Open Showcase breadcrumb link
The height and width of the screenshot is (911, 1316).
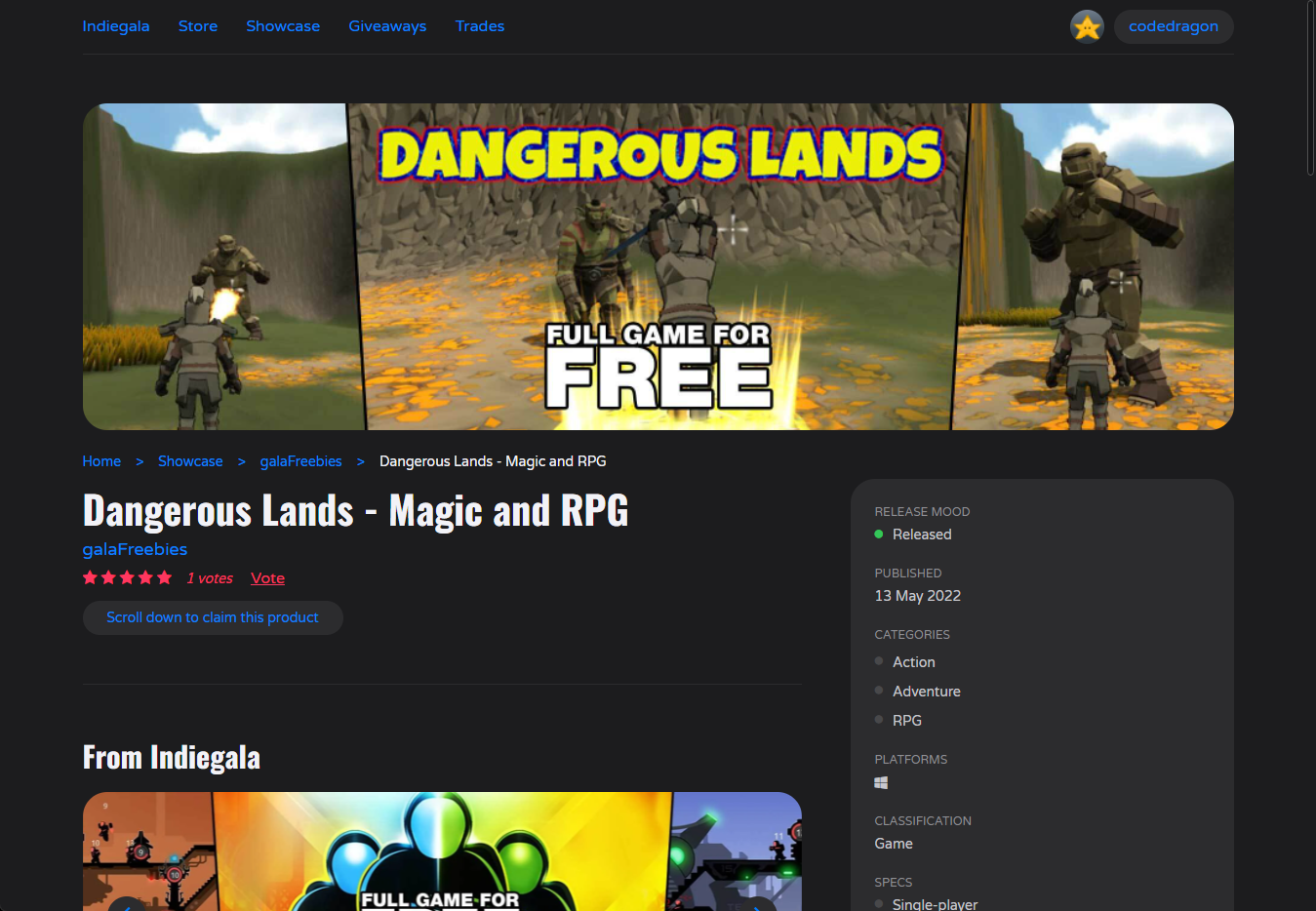[x=190, y=461]
